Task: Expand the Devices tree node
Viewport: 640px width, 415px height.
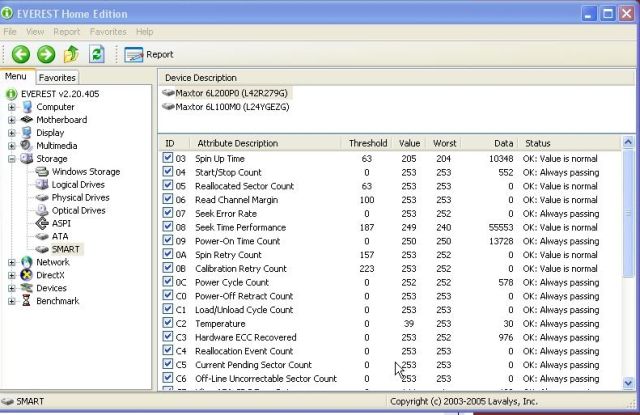Action: tap(12, 289)
